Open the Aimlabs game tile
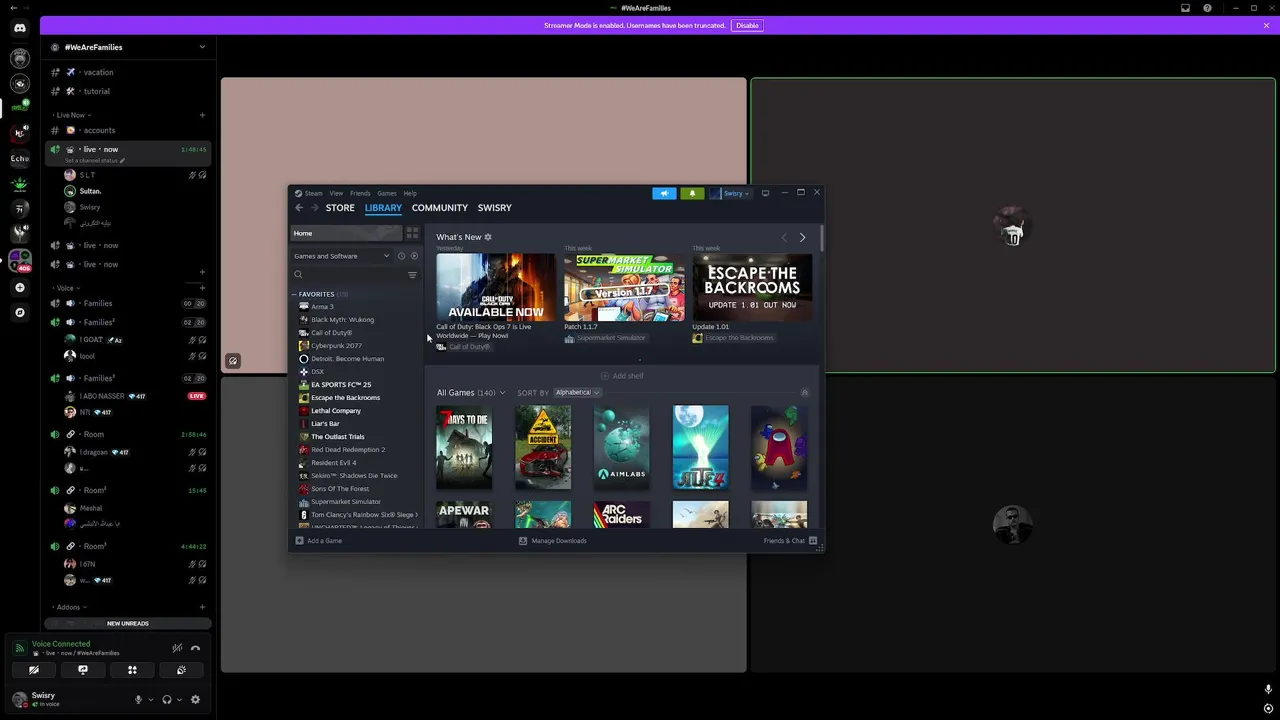The height and width of the screenshot is (720, 1280). (x=622, y=447)
